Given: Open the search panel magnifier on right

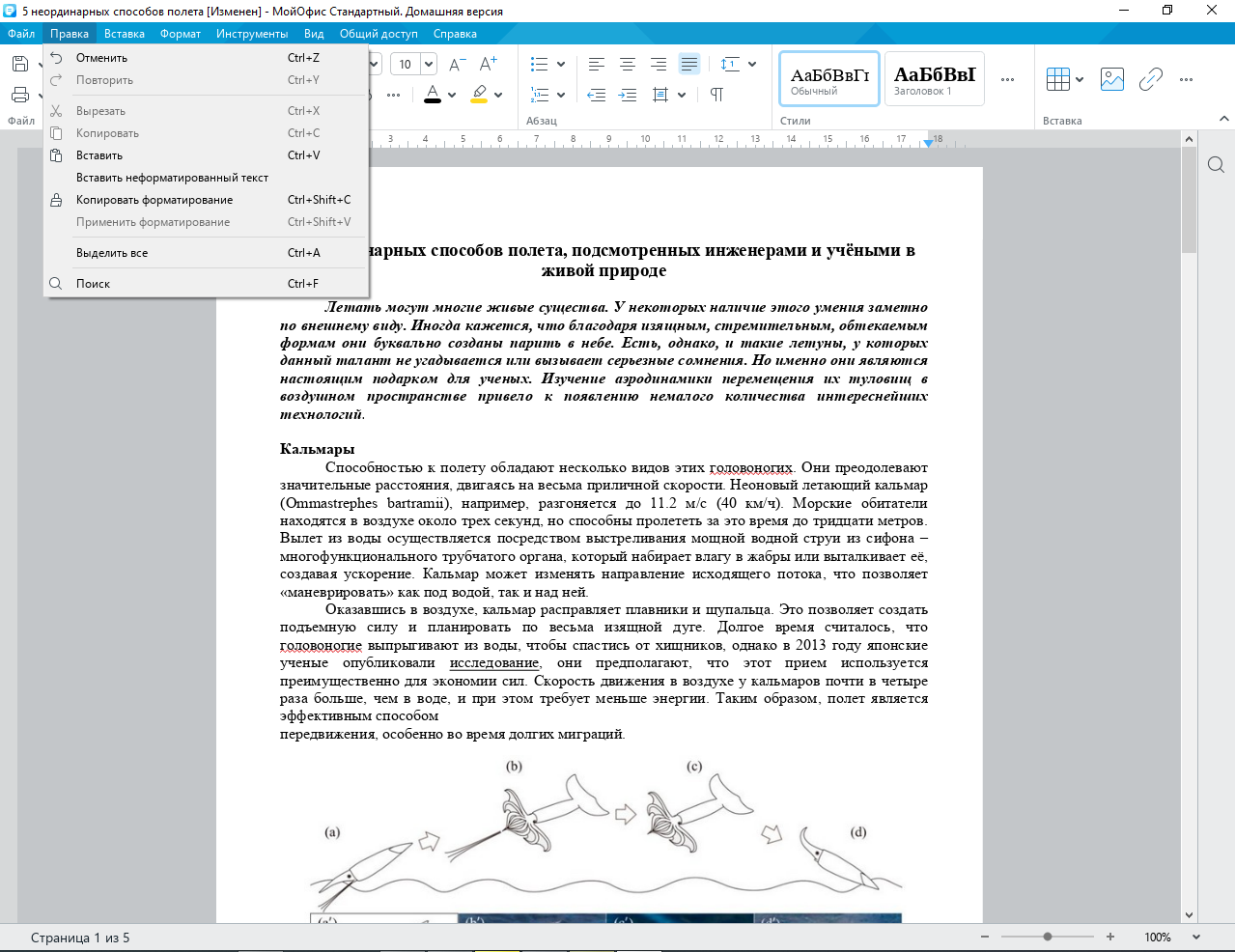Looking at the screenshot, I should pos(1217,165).
